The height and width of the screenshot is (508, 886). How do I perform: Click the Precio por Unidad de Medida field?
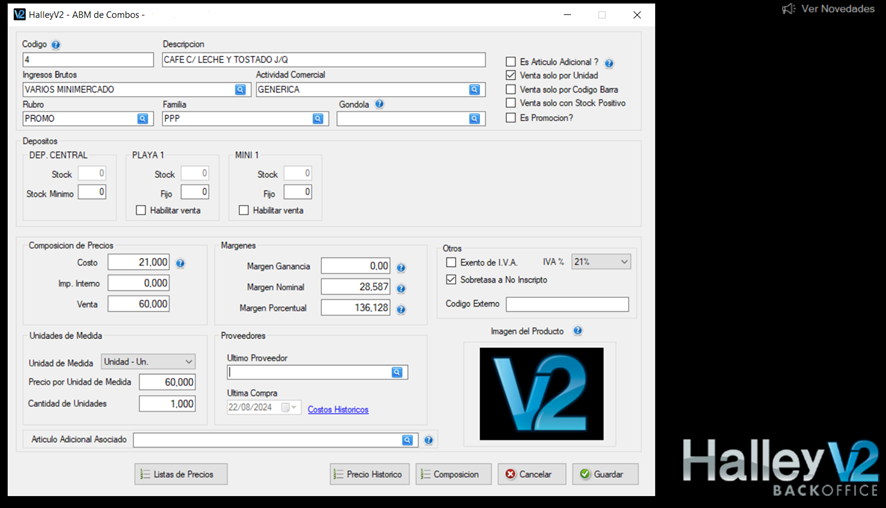pyautogui.click(x=167, y=382)
